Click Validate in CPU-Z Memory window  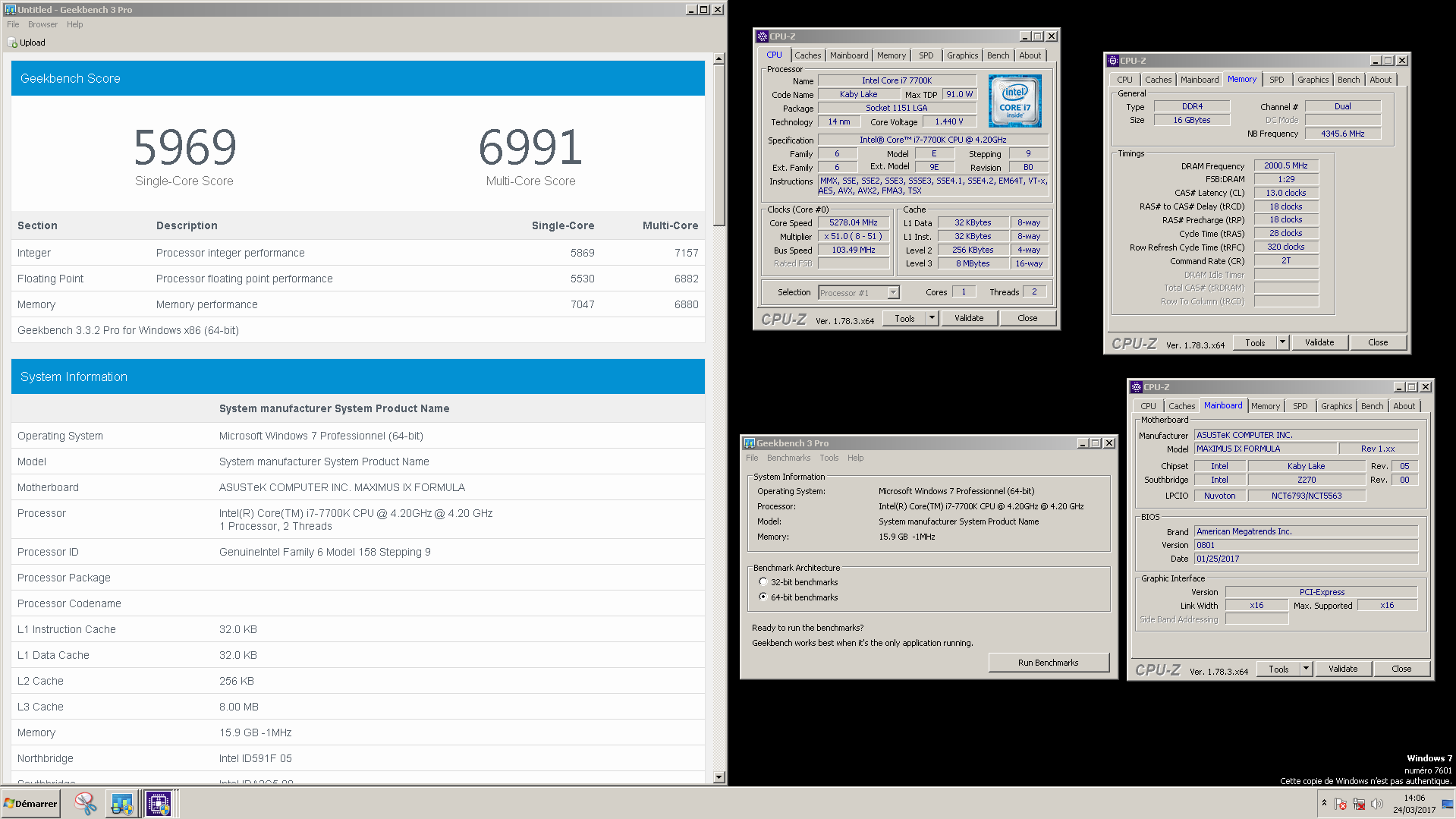tap(1319, 342)
